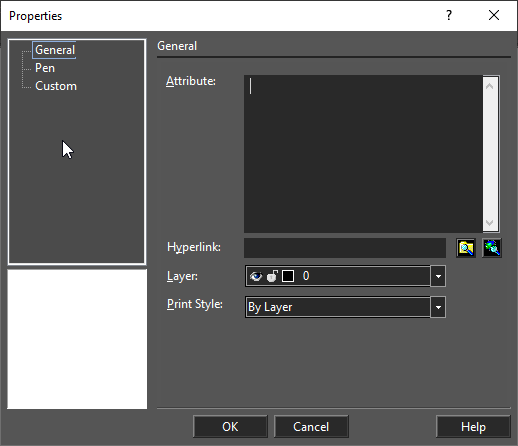Image resolution: width=518 pixels, height=446 pixels.
Task: Click the question mark help icon in title bar
Action: coord(449,15)
